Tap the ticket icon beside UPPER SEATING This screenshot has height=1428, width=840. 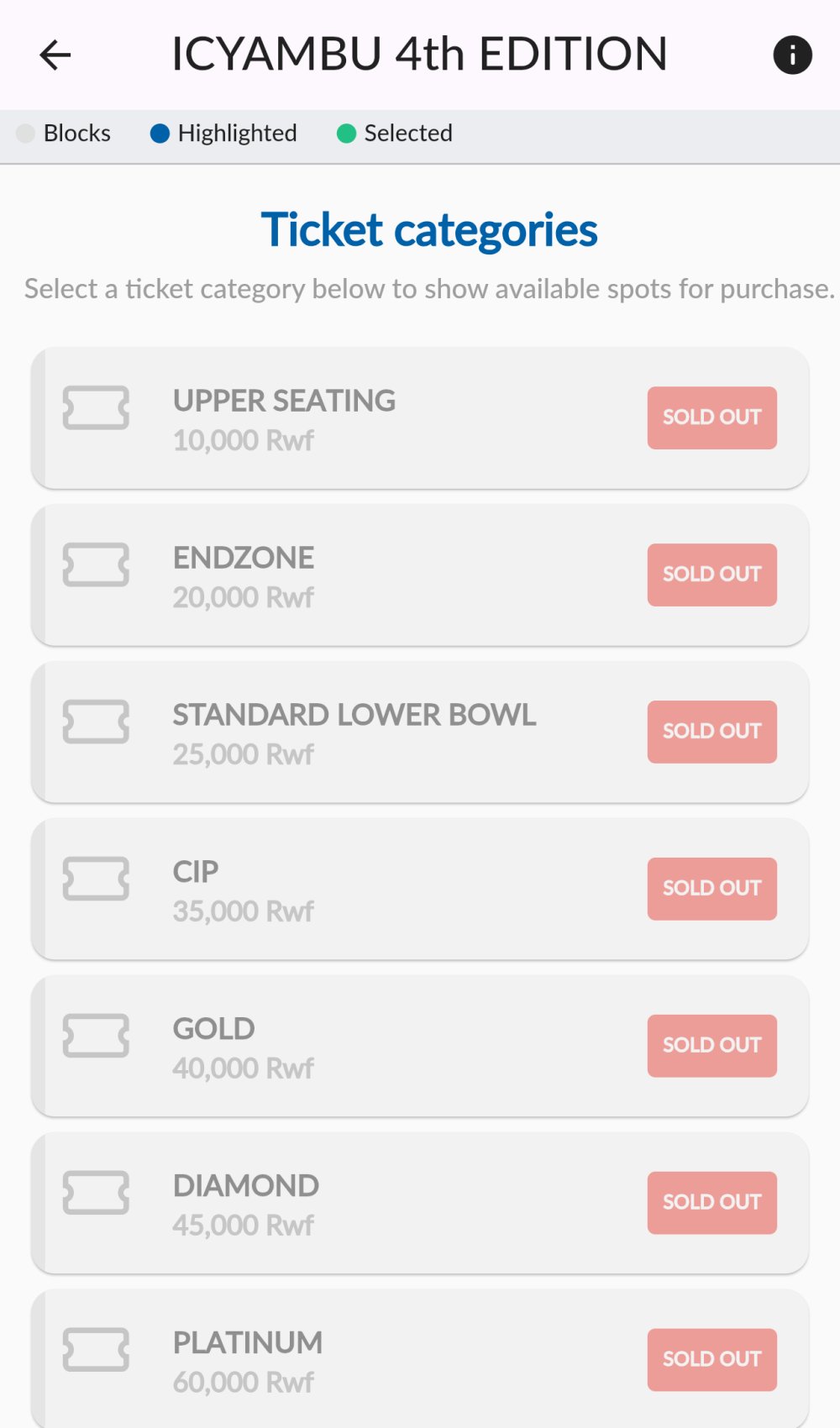pos(96,407)
